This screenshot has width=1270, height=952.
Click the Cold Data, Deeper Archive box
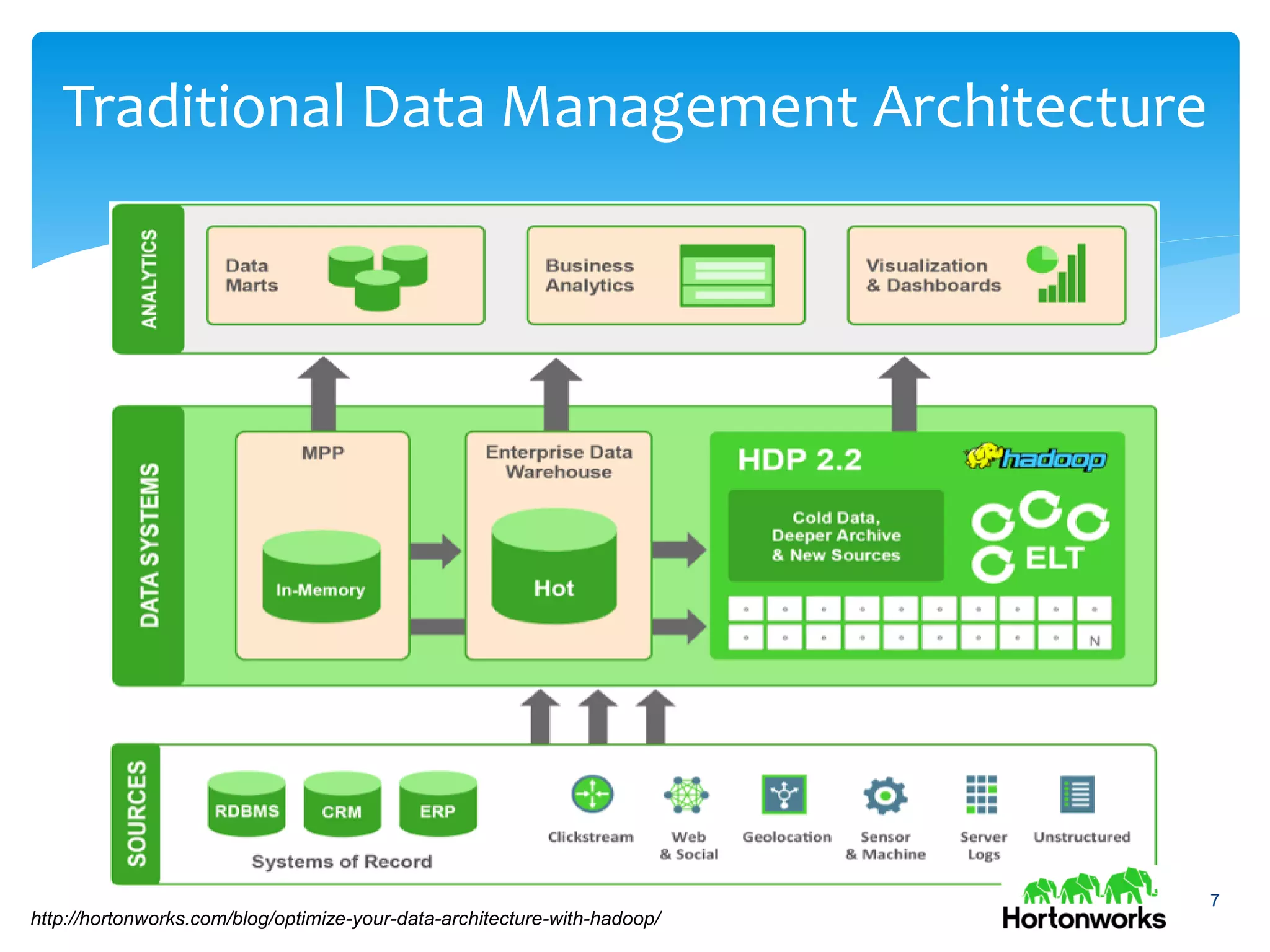tap(835, 536)
